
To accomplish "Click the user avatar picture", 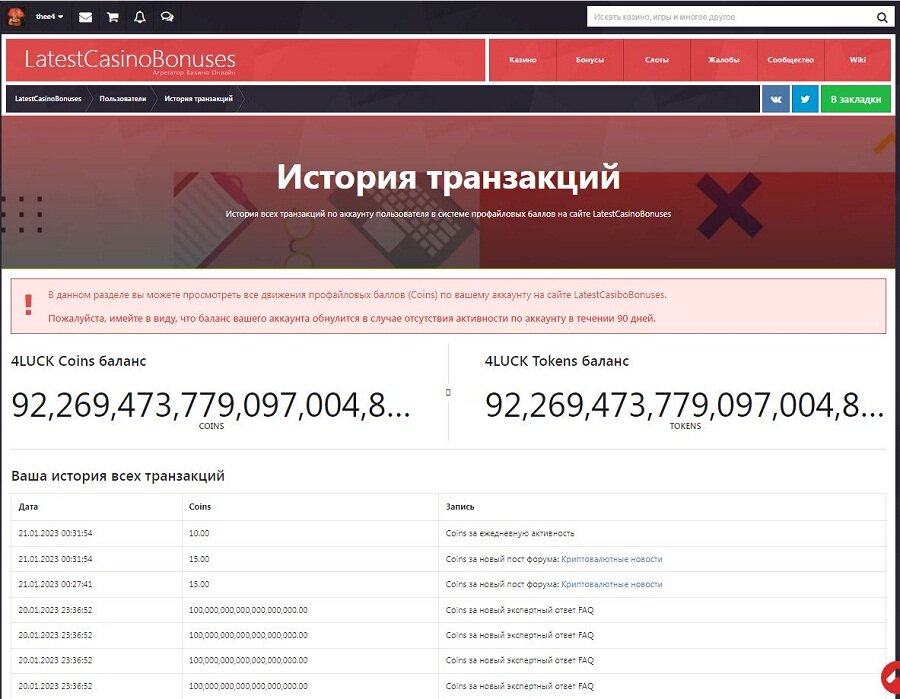I will pyautogui.click(x=16, y=17).
